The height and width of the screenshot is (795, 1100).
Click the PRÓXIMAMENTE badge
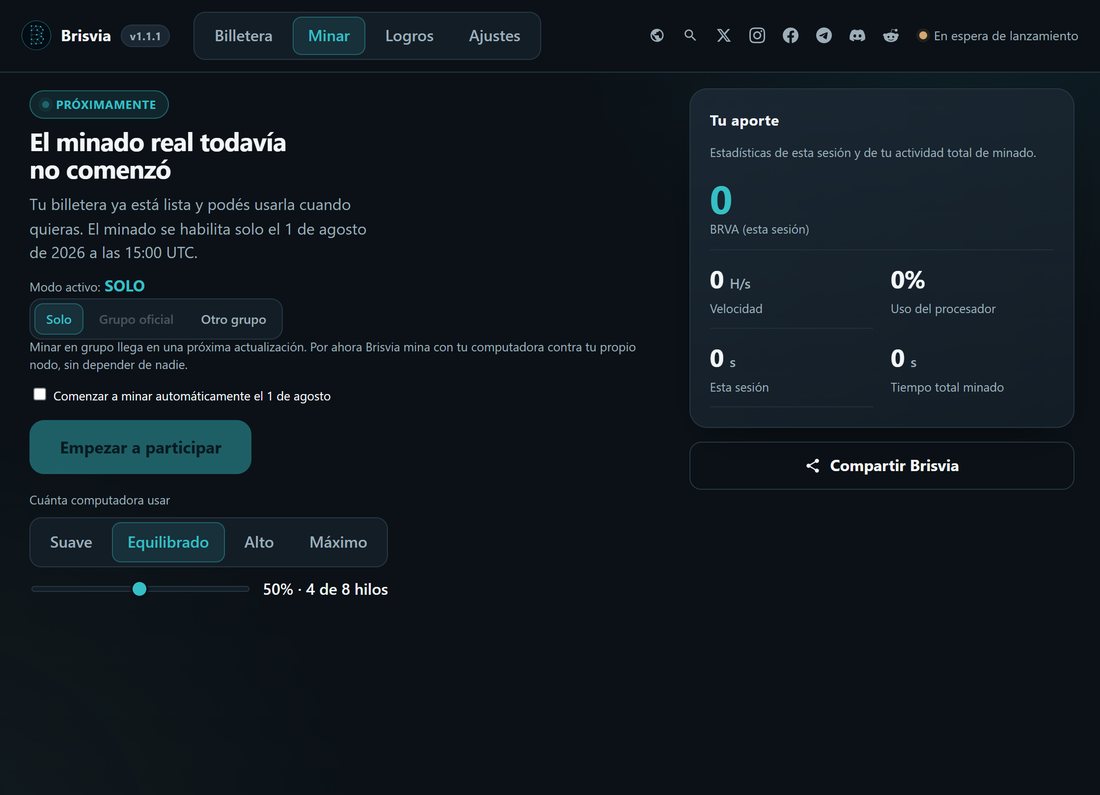(x=99, y=105)
